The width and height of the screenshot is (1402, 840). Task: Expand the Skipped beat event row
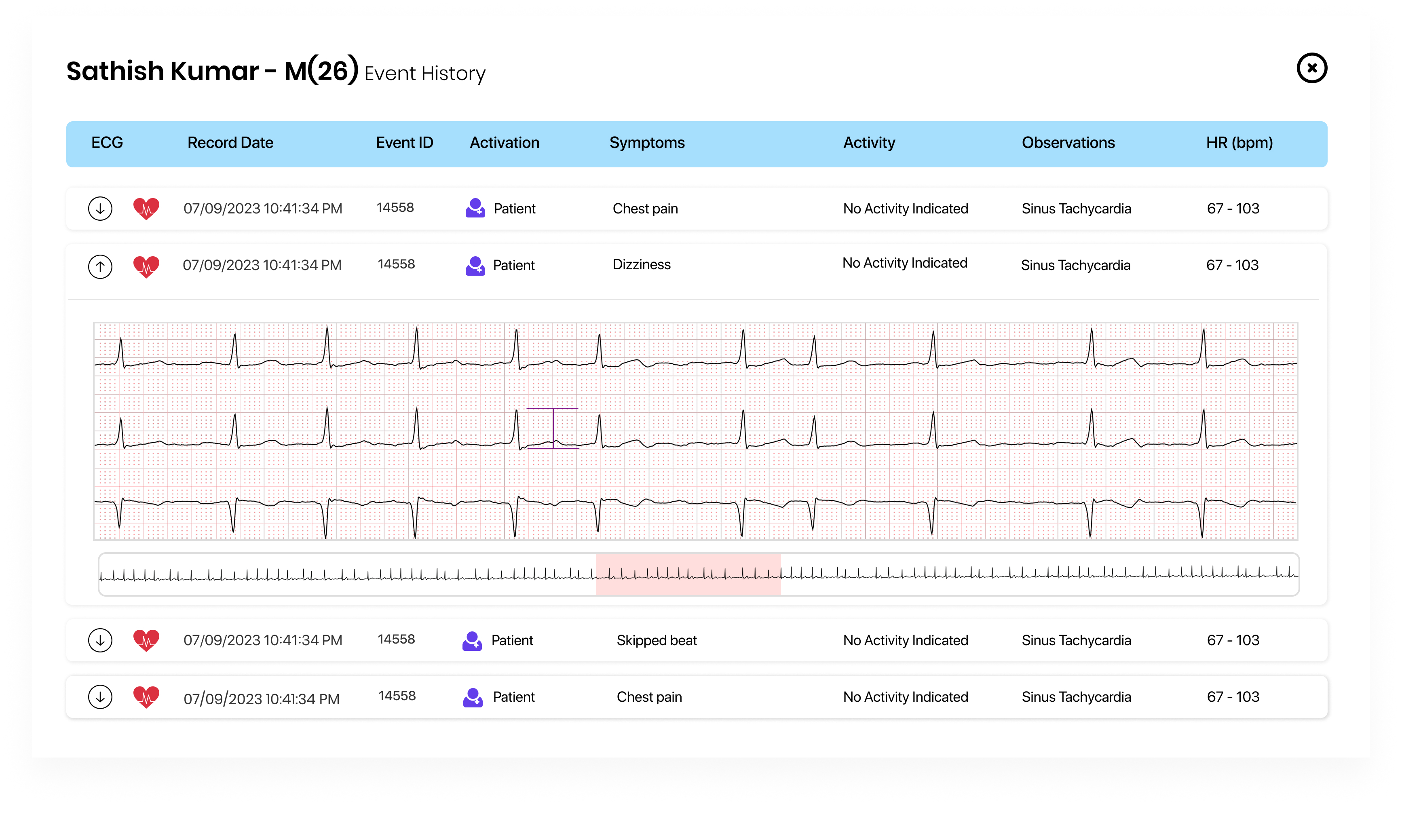[100, 640]
